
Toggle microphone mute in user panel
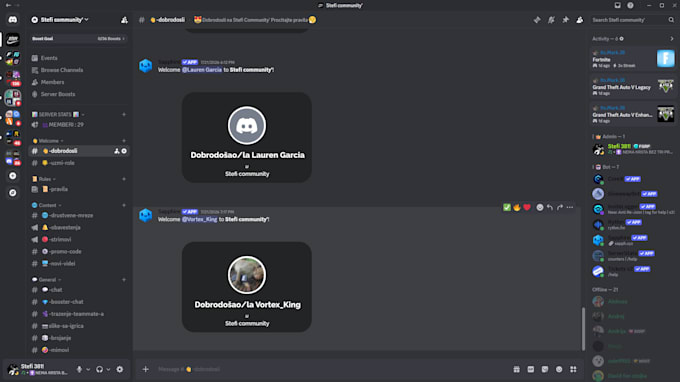coord(79,369)
